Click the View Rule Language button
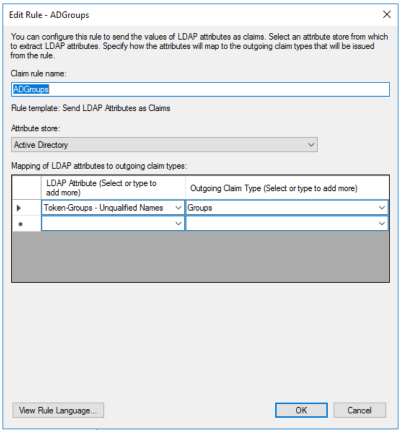Viewport: 403px width, 433px height. click(x=58, y=410)
